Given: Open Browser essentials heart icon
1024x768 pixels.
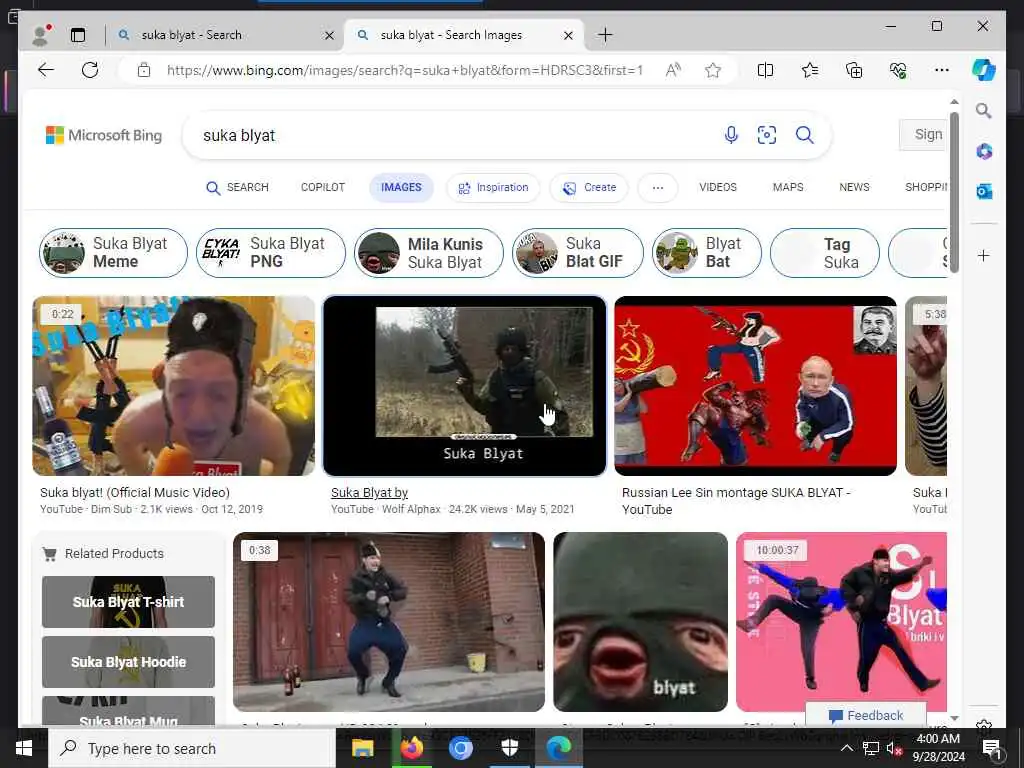Looking at the screenshot, I should pyautogui.click(x=898, y=70).
